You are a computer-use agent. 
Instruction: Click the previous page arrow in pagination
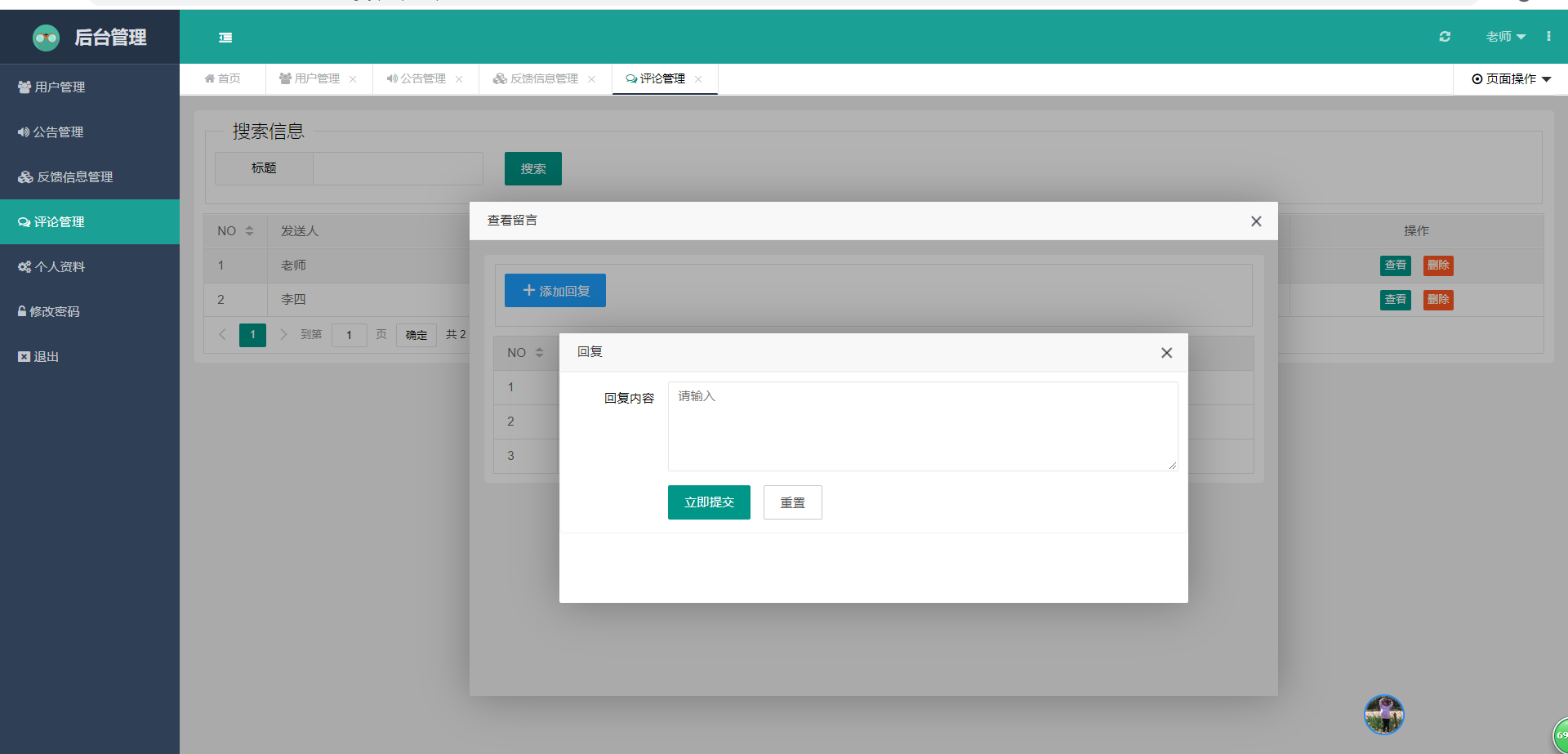222,334
